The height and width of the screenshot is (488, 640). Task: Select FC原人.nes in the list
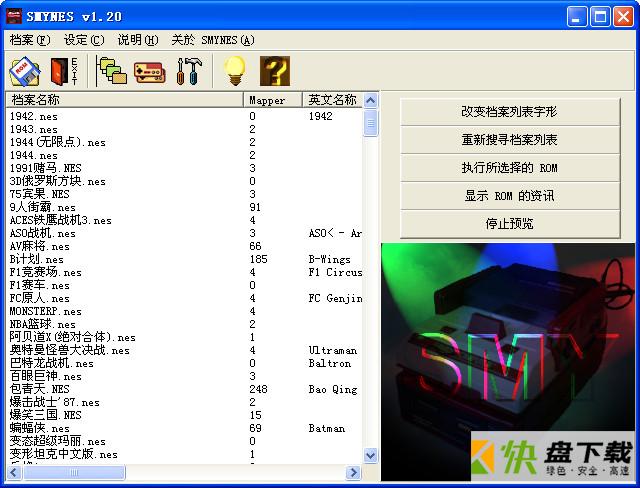pyautogui.click(x=40, y=298)
